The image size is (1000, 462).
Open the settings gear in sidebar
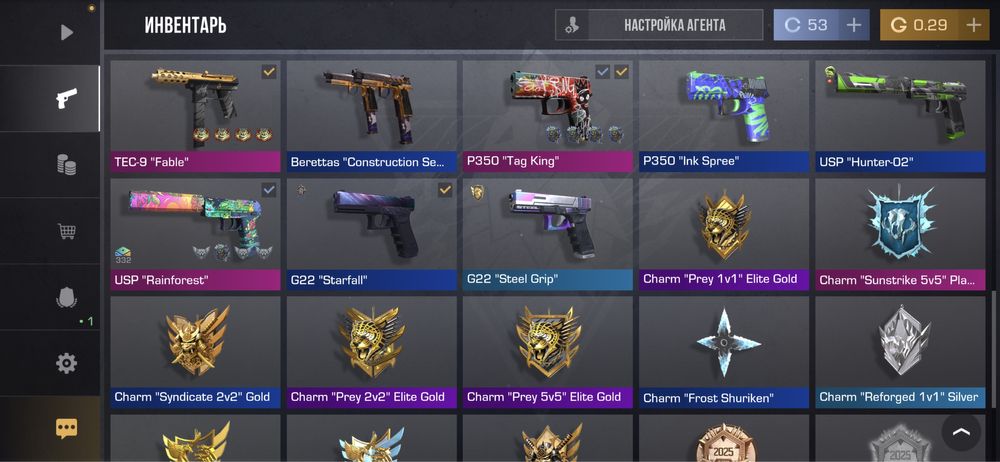[x=66, y=363]
